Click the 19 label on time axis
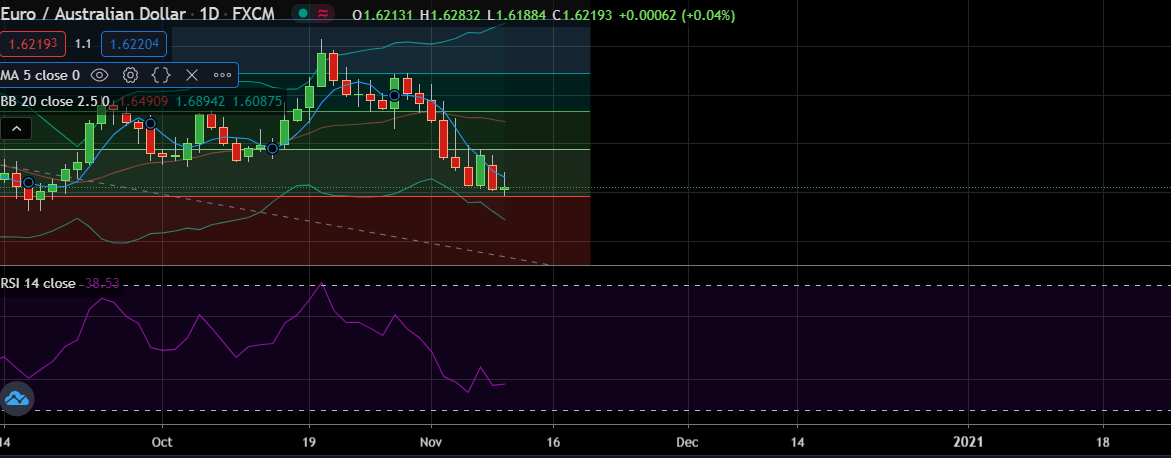The image size is (1171, 458). 308,442
